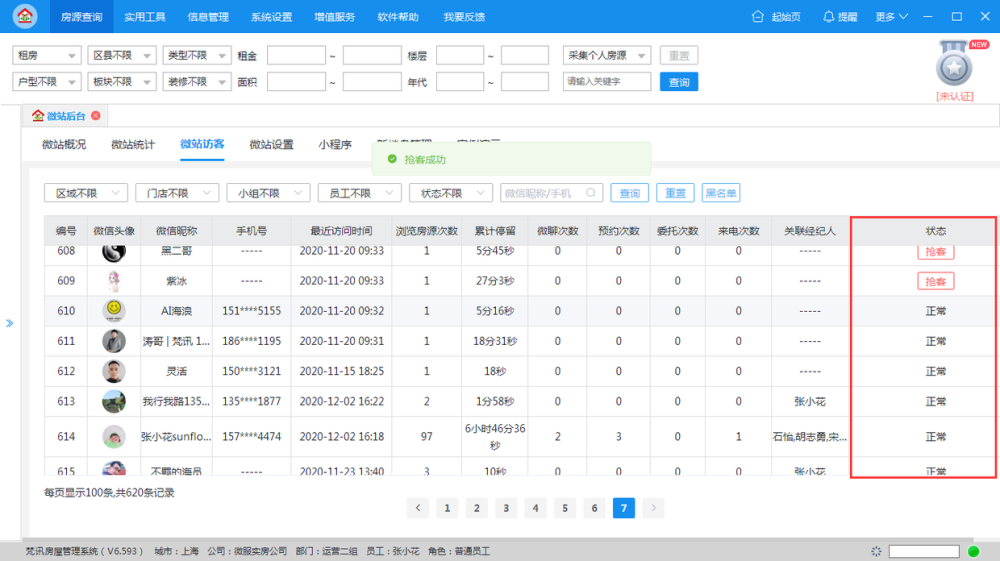Open the 类型不限 dropdown
1000x561 pixels.
tap(196, 55)
